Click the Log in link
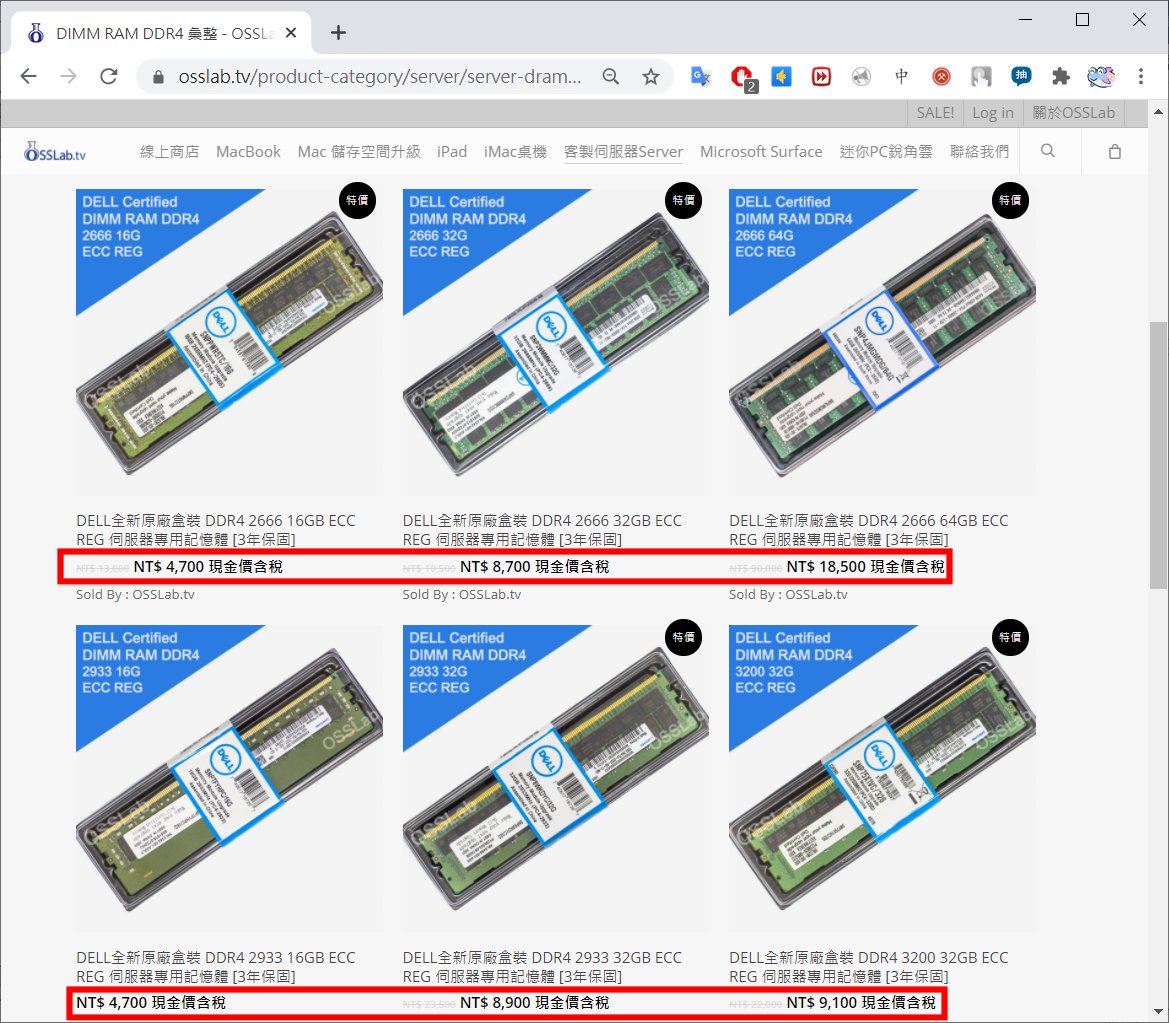Viewport: 1169px width, 1023px height. [x=992, y=113]
